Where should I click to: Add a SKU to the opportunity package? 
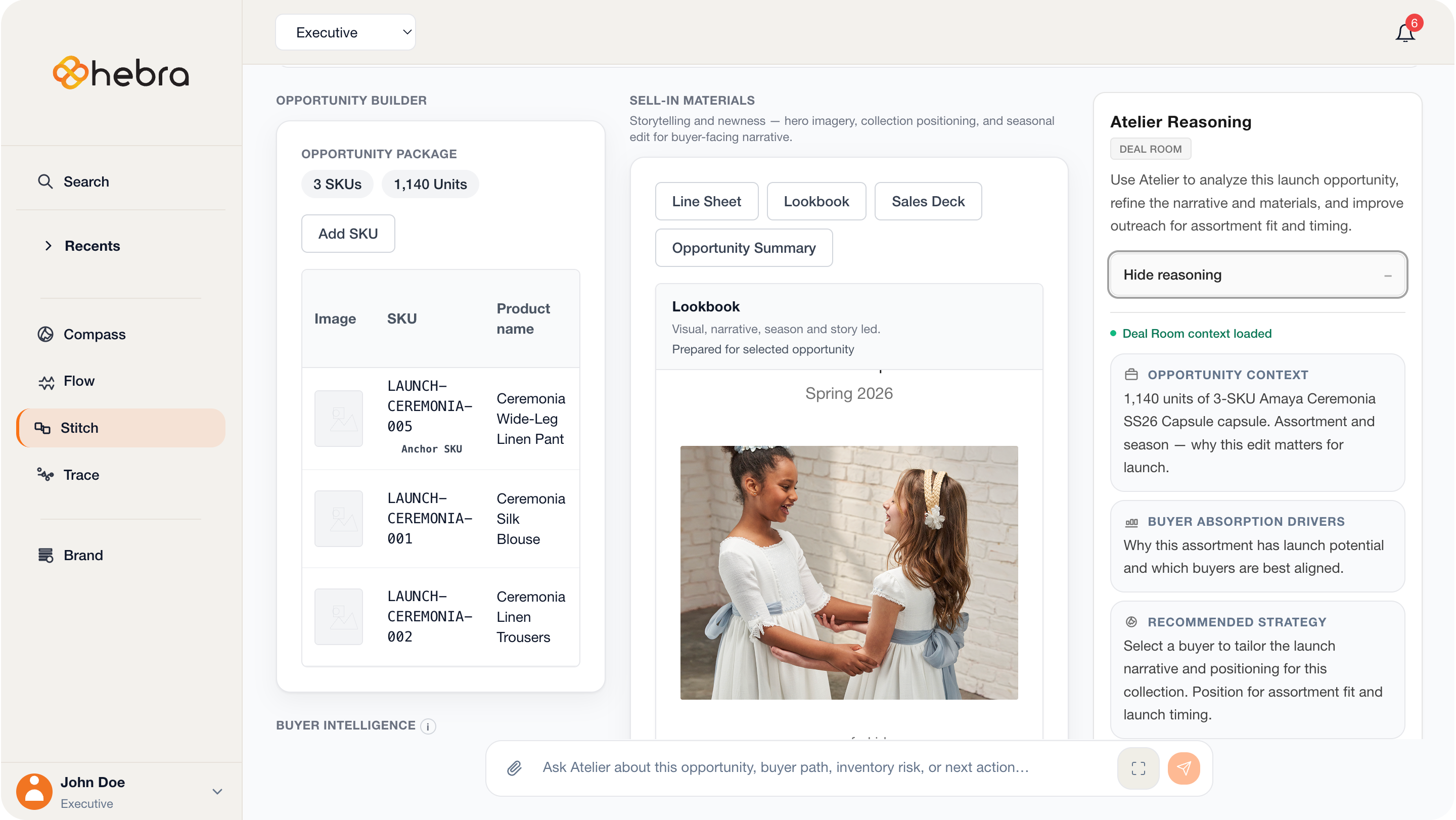coord(348,234)
